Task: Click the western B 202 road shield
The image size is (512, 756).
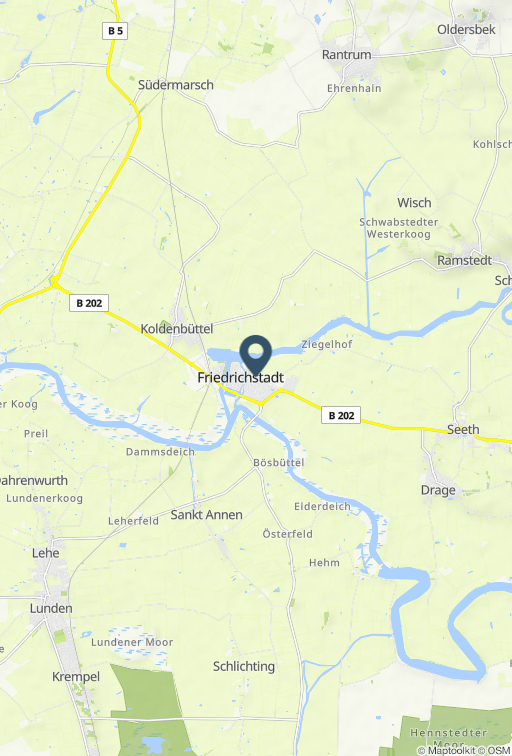Action: click(89, 303)
